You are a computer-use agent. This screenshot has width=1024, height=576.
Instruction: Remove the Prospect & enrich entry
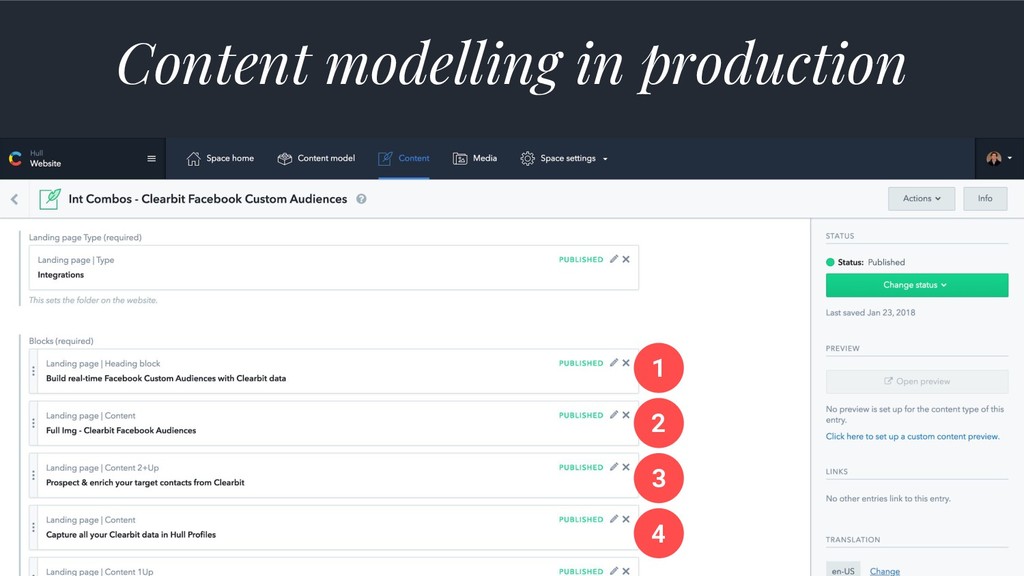[x=626, y=467]
